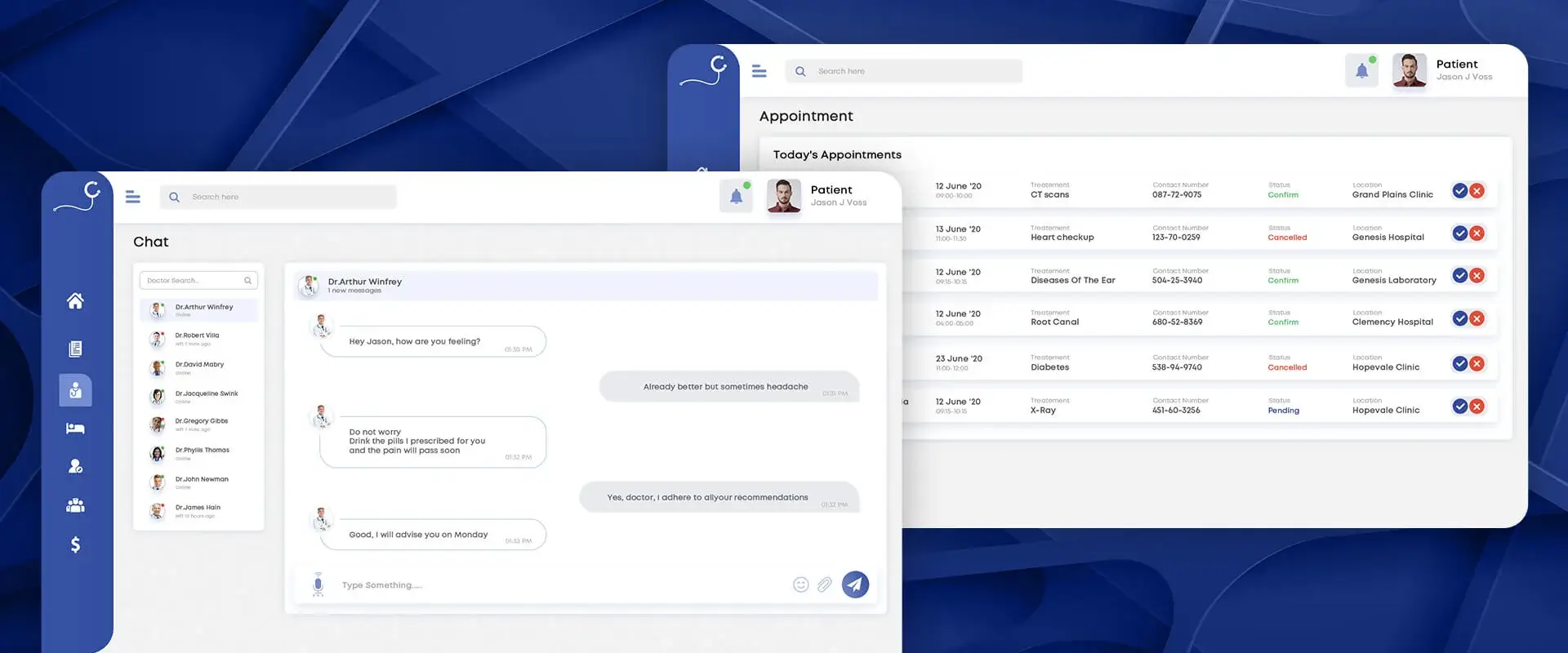Open the emoji picker smiley icon

pos(800,584)
